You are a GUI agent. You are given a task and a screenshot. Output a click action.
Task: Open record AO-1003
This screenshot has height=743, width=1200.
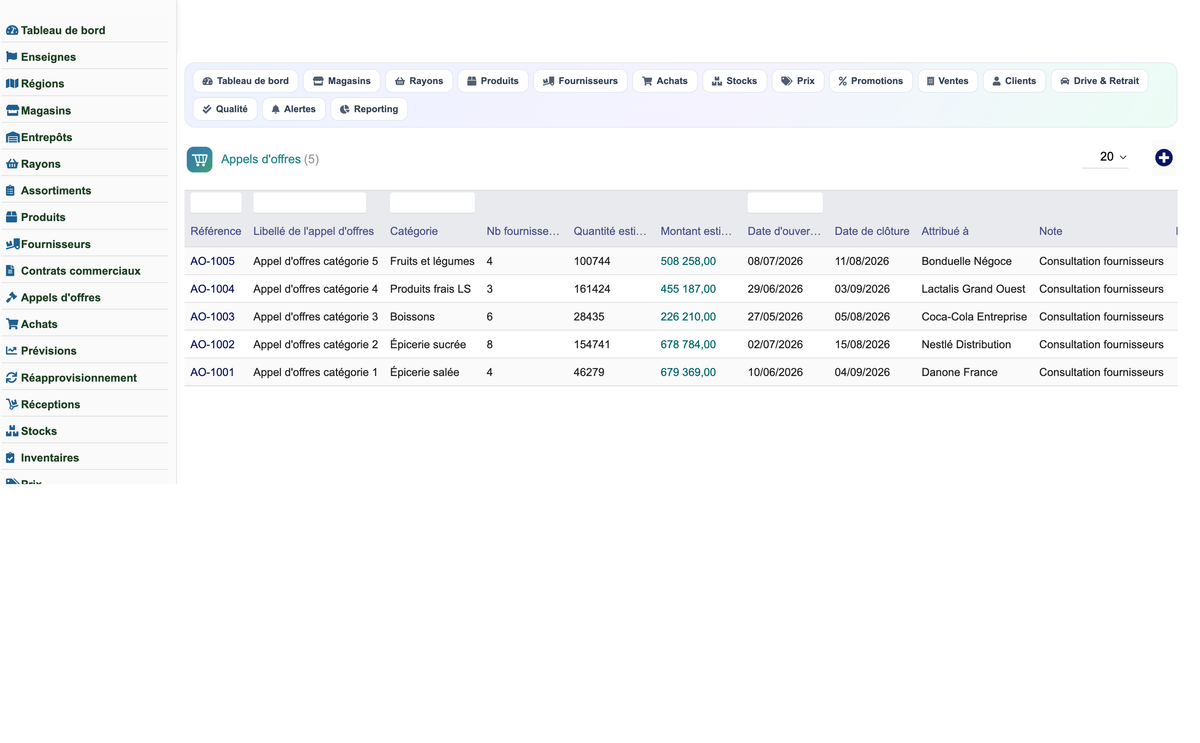[212, 317]
